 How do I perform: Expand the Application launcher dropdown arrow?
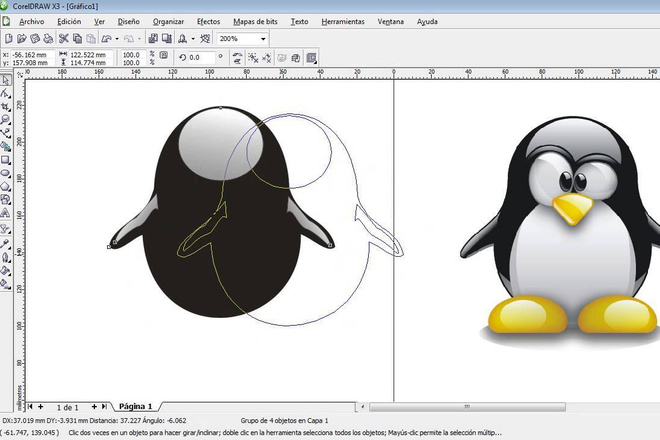click(x=193, y=39)
